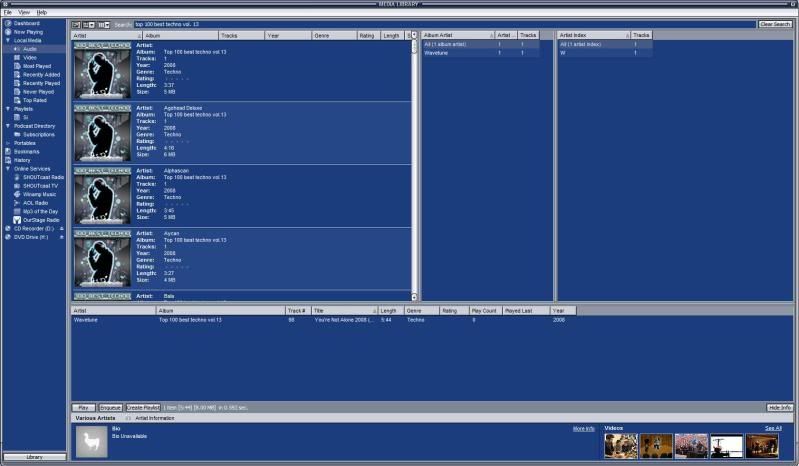Open the File menu

7,12
